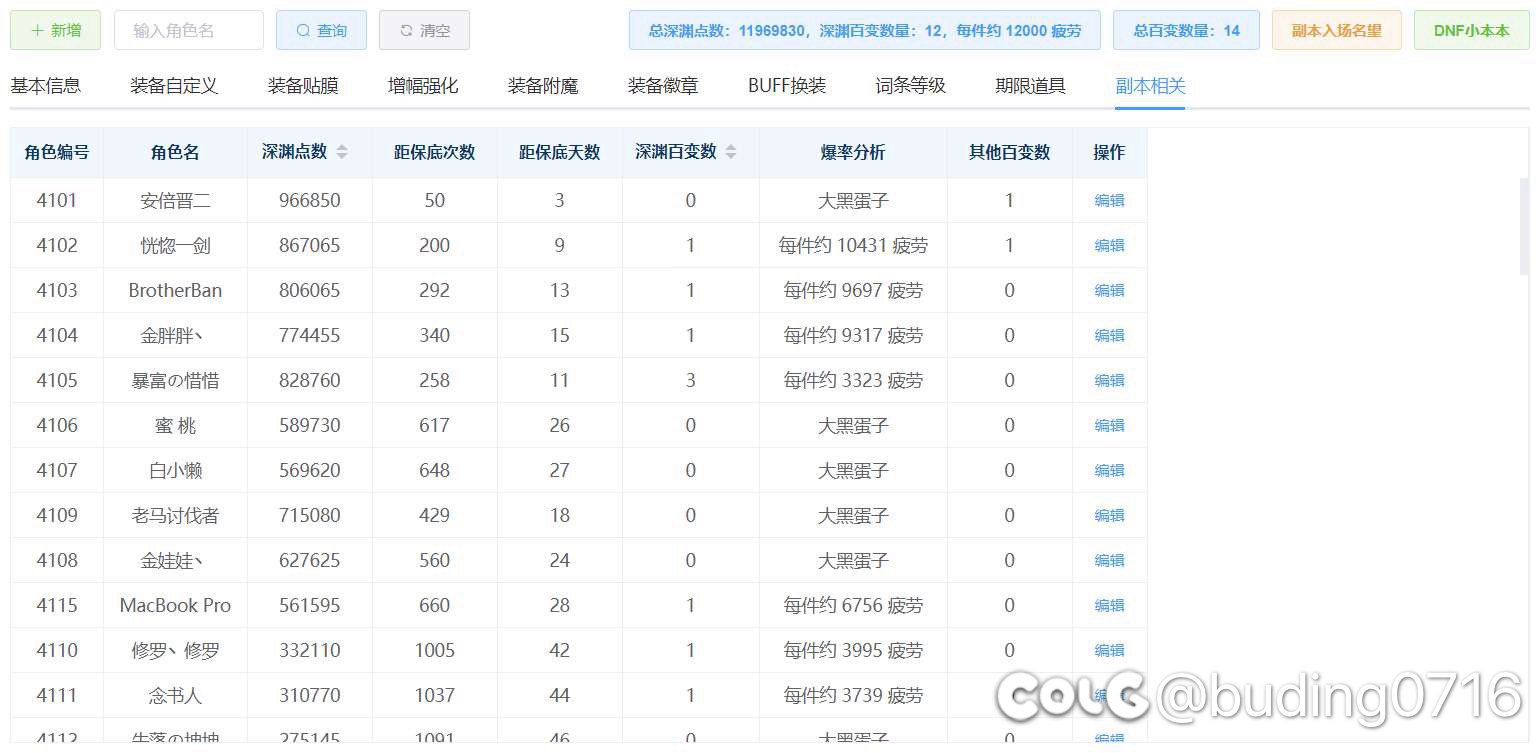The width and height of the screenshot is (1536, 753).
Task: Click abyss points value 966850
Action: coord(310,200)
